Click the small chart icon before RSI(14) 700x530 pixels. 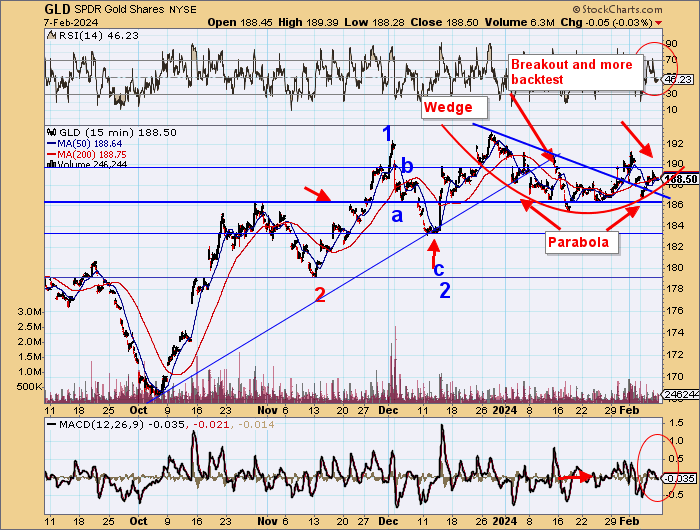(x=51, y=35)
